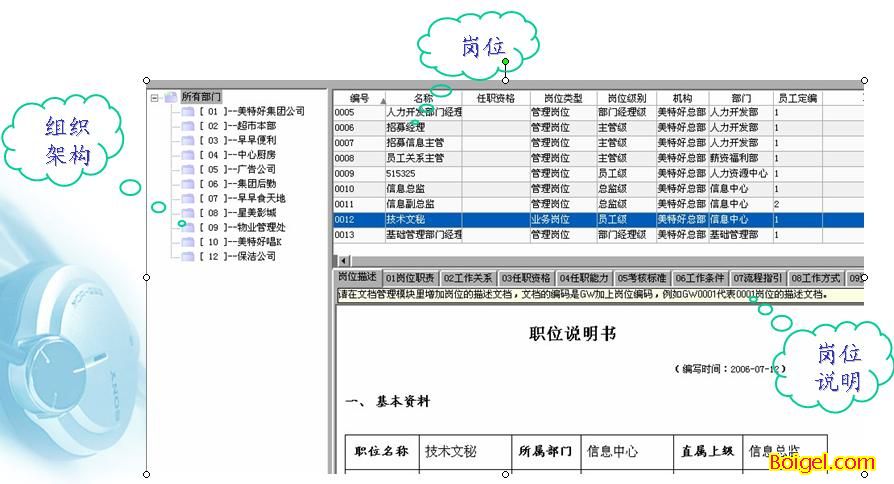Click folder icon of 05 广告公司
Viewport: 894px width, 484px height.
pos(188,169)
